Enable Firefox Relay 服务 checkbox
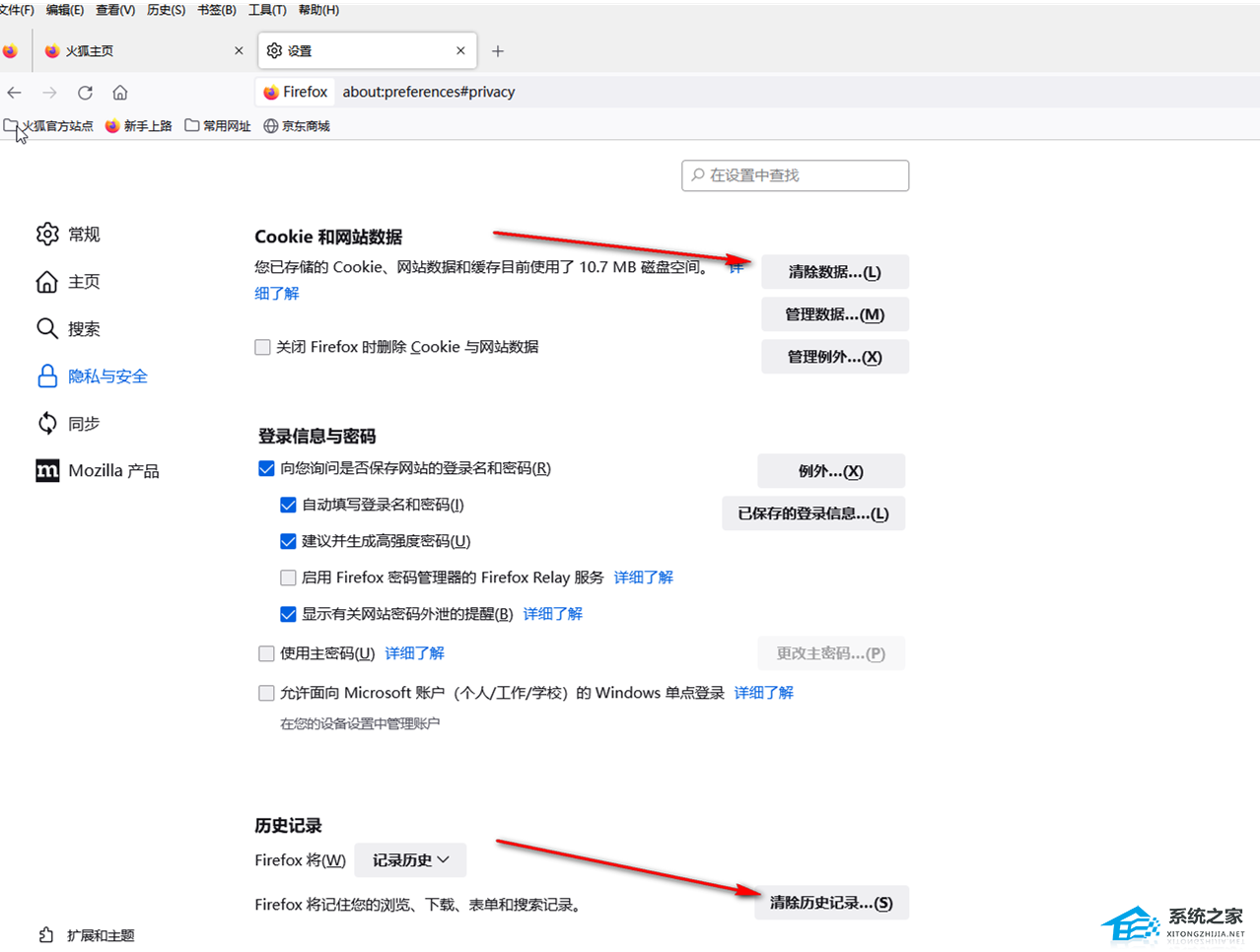Viewport: 1260px width, 952px height. (x=288, y=577)
